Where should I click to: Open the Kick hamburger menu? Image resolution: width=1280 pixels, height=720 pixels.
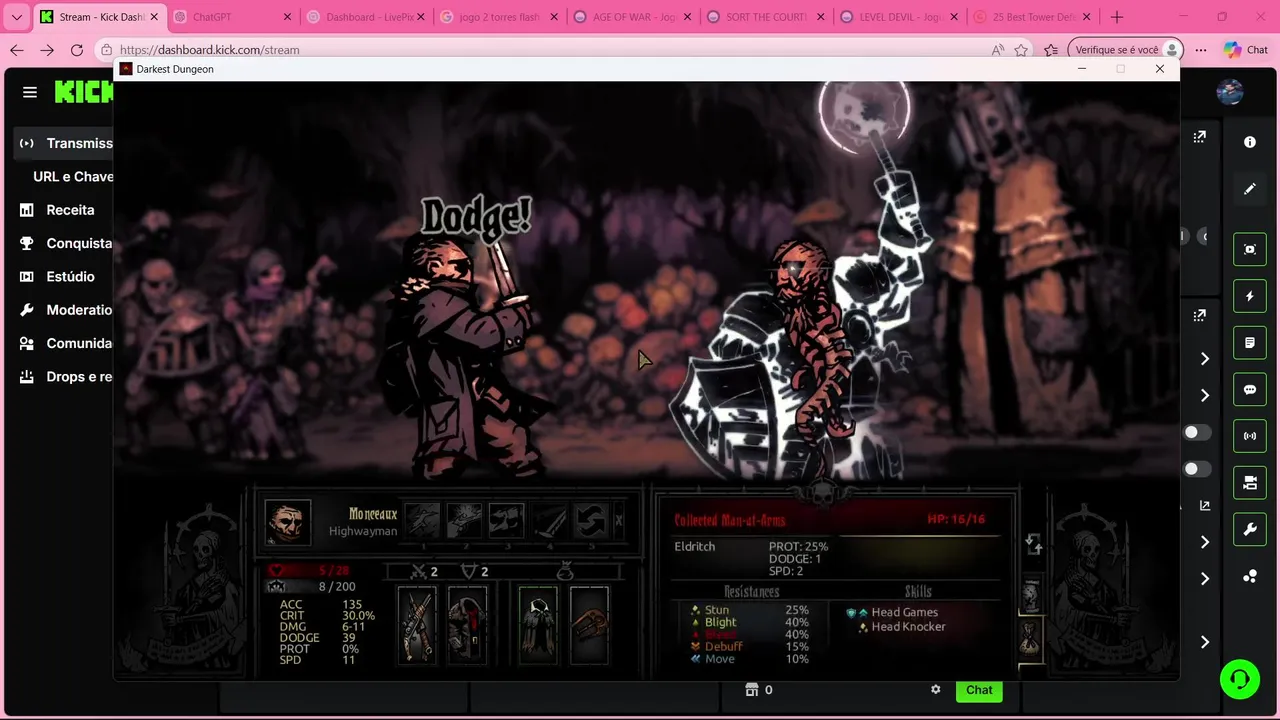(30, 92)
